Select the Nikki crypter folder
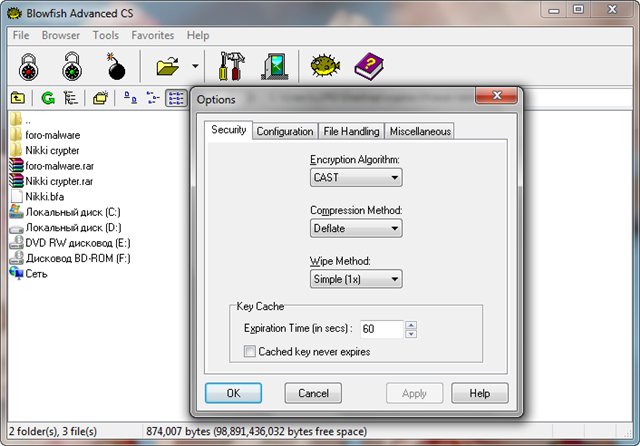This screenshot has height=446, width=640. pos(44,151)
